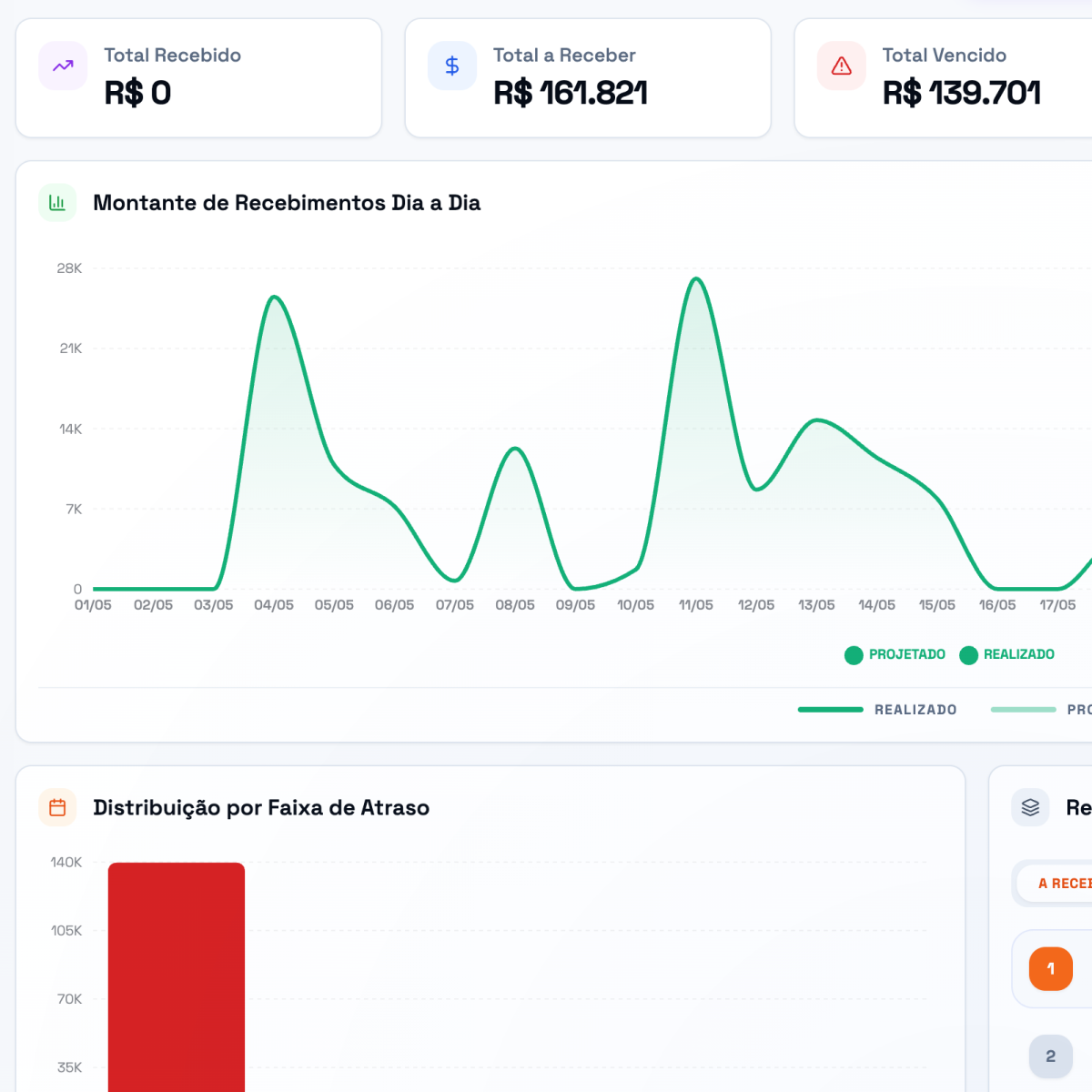
Task: Click the orange calendar icon
Action: (x=57, y=807)
